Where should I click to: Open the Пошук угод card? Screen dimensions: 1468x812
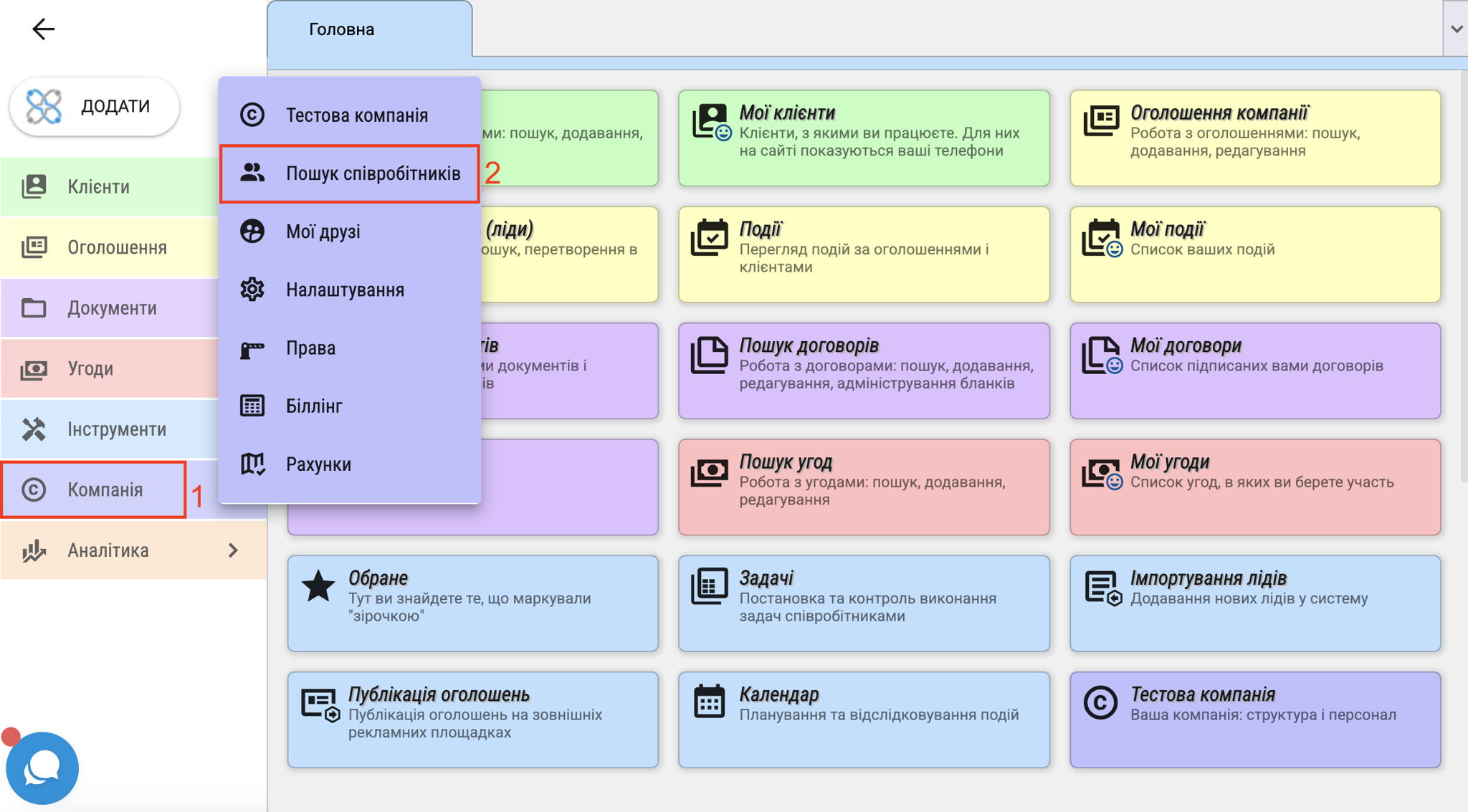[864, 487]
